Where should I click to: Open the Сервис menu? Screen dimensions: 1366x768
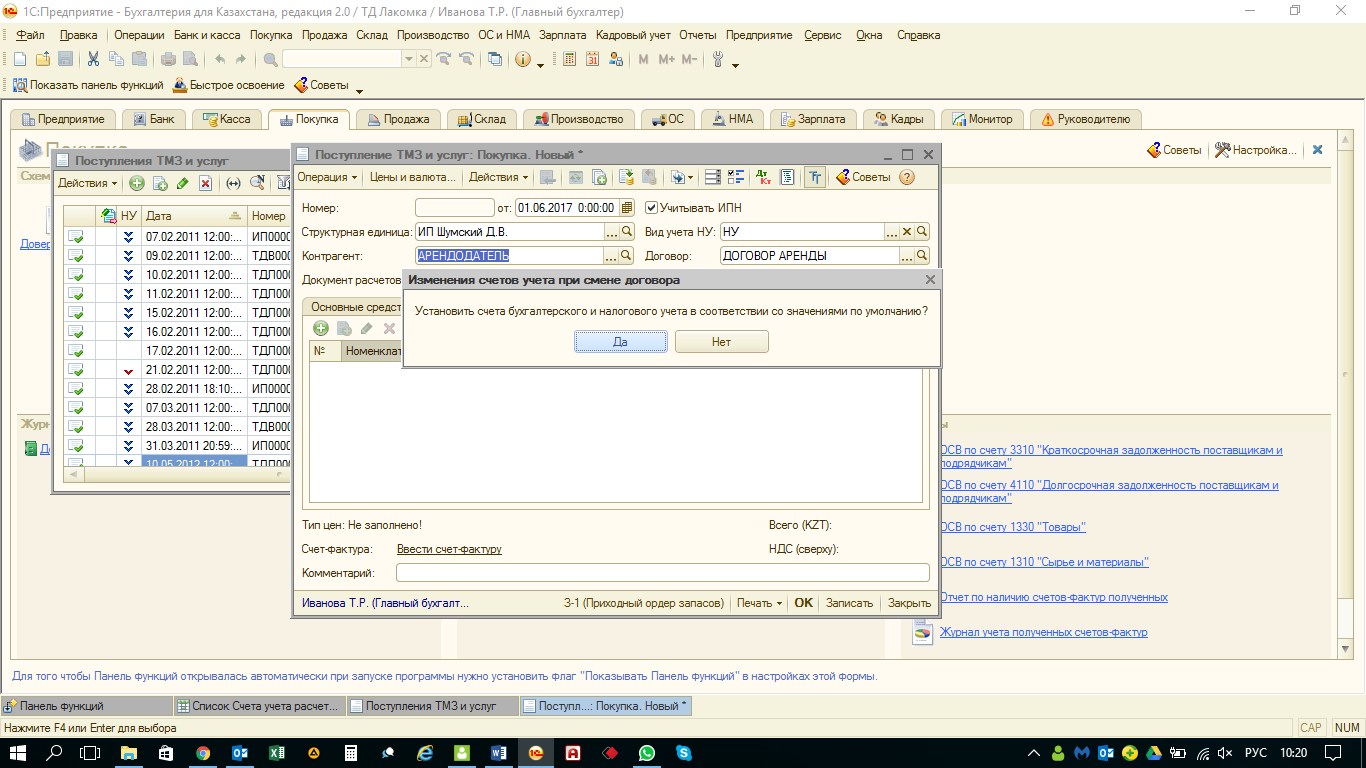pos(822,35)
